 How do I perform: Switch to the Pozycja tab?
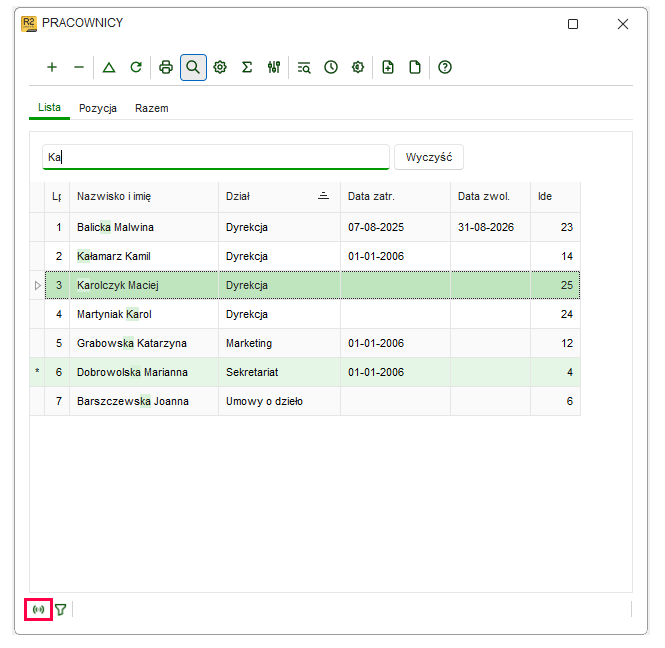tap(98, 108)
